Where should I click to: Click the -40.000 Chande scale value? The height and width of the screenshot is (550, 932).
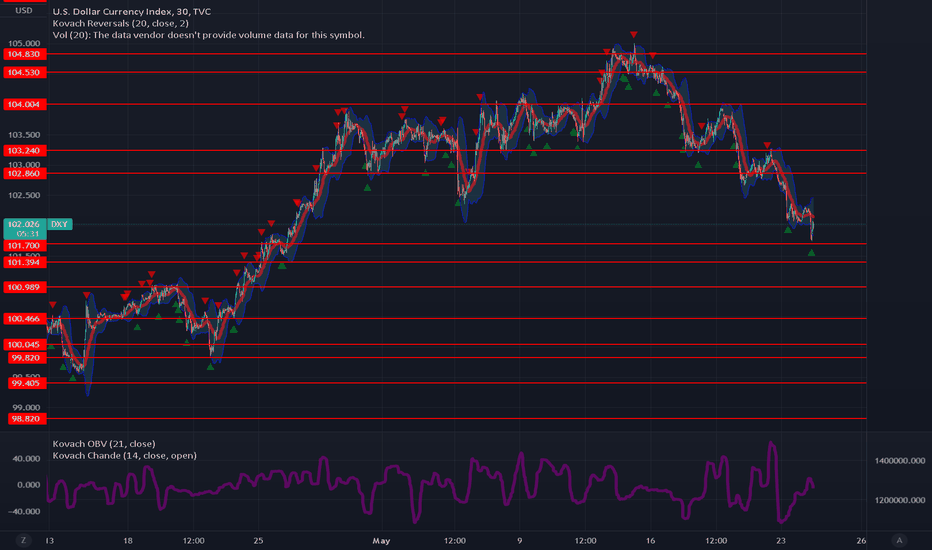pos(24,511)
